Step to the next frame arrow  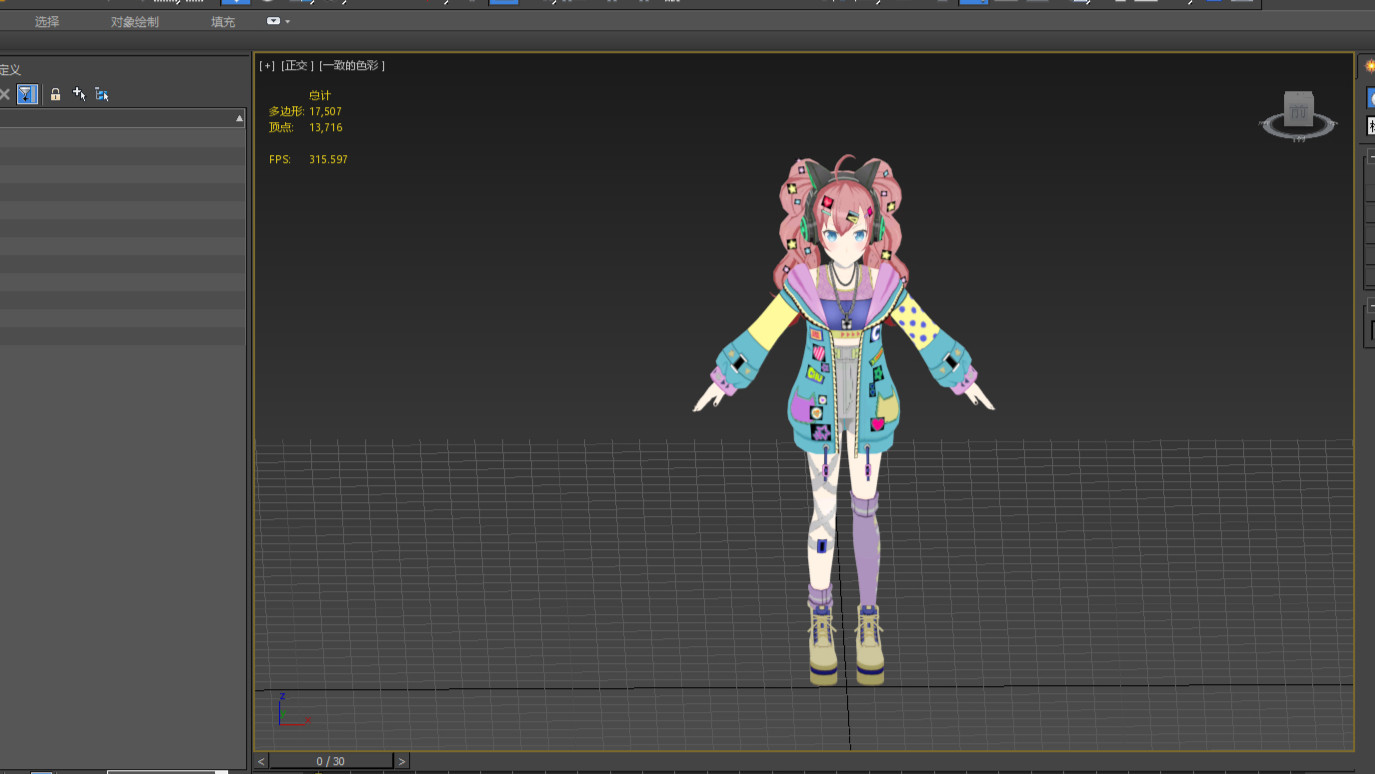click(402, 762)
